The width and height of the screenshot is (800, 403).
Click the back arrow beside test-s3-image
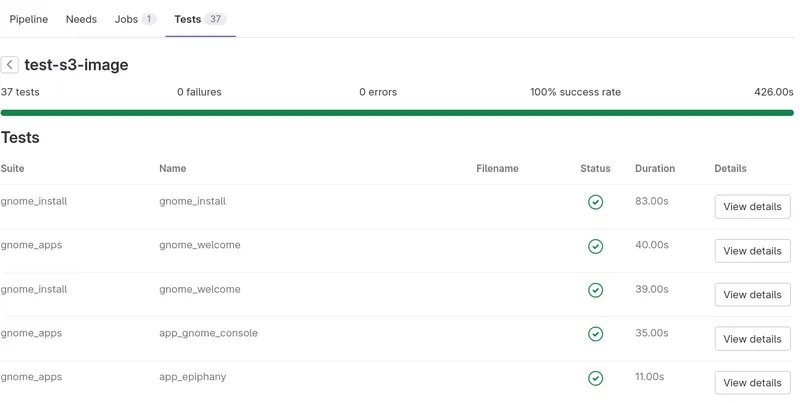tap(10, 65)
